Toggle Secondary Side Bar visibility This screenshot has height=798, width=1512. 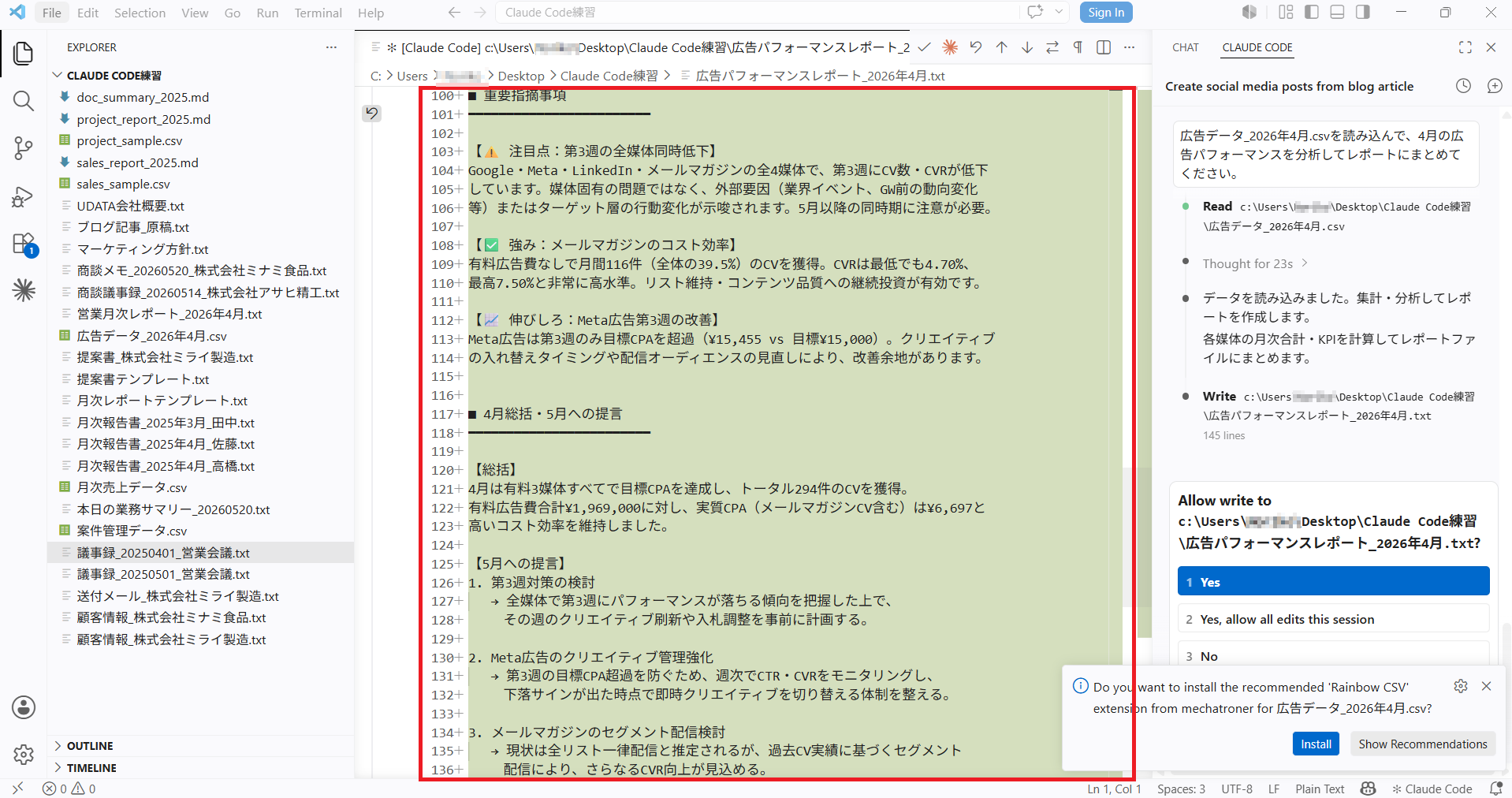[1362, 12]
